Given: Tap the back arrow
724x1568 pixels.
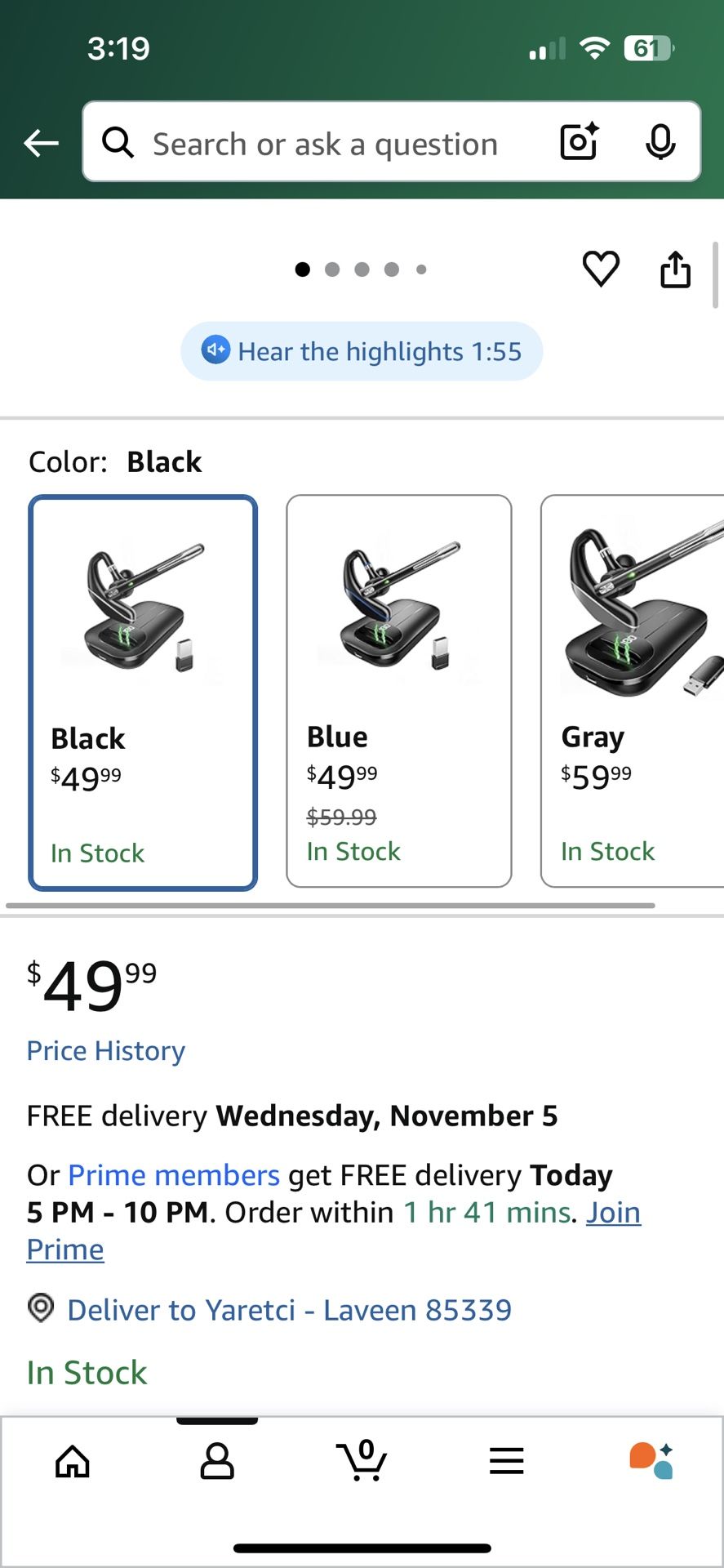Looking at the screenshot, I should [x=41, y=144].
